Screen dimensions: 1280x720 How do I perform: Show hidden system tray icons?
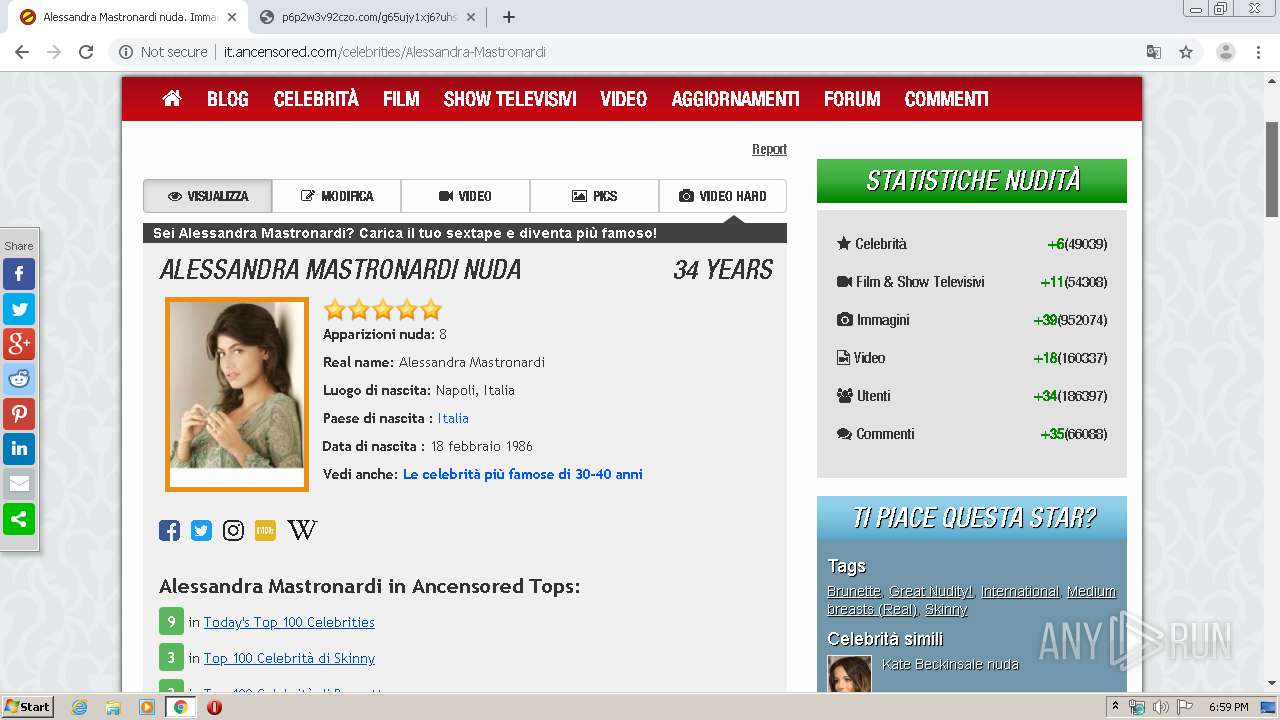coord(1115,707)
